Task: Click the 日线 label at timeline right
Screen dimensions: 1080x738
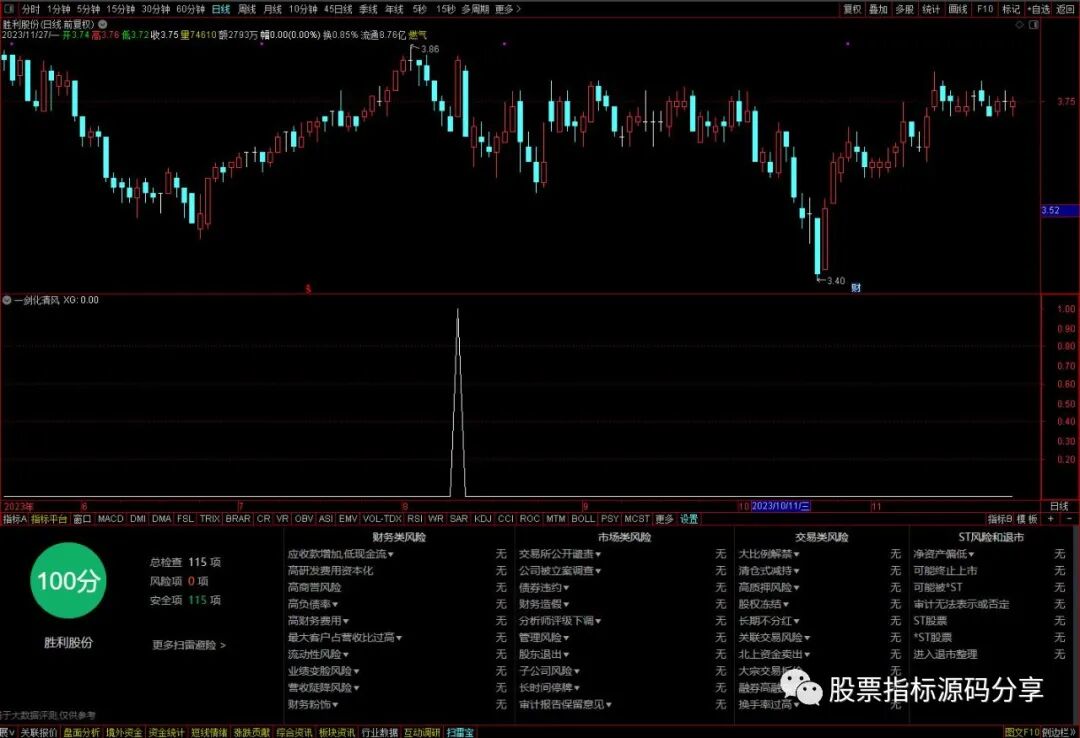Action: [x=1059, y=506]
